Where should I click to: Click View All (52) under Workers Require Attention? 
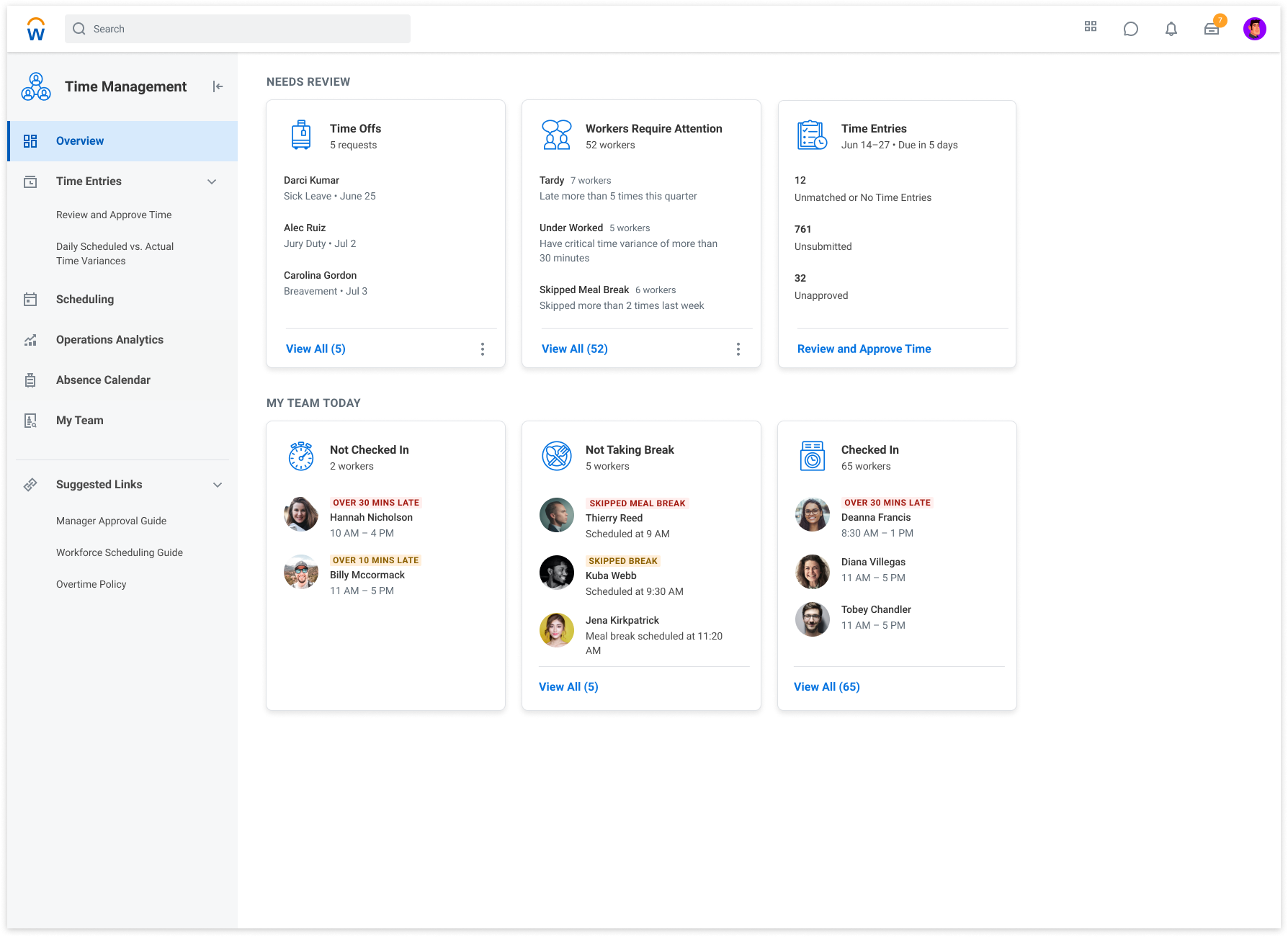[x=574, y=349]
